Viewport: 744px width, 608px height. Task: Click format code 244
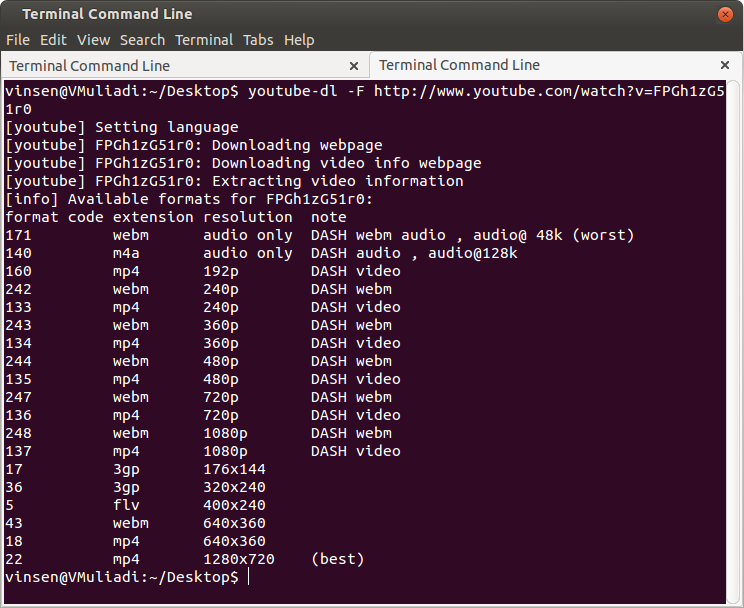pyautogui.click(x=18, y=362)
